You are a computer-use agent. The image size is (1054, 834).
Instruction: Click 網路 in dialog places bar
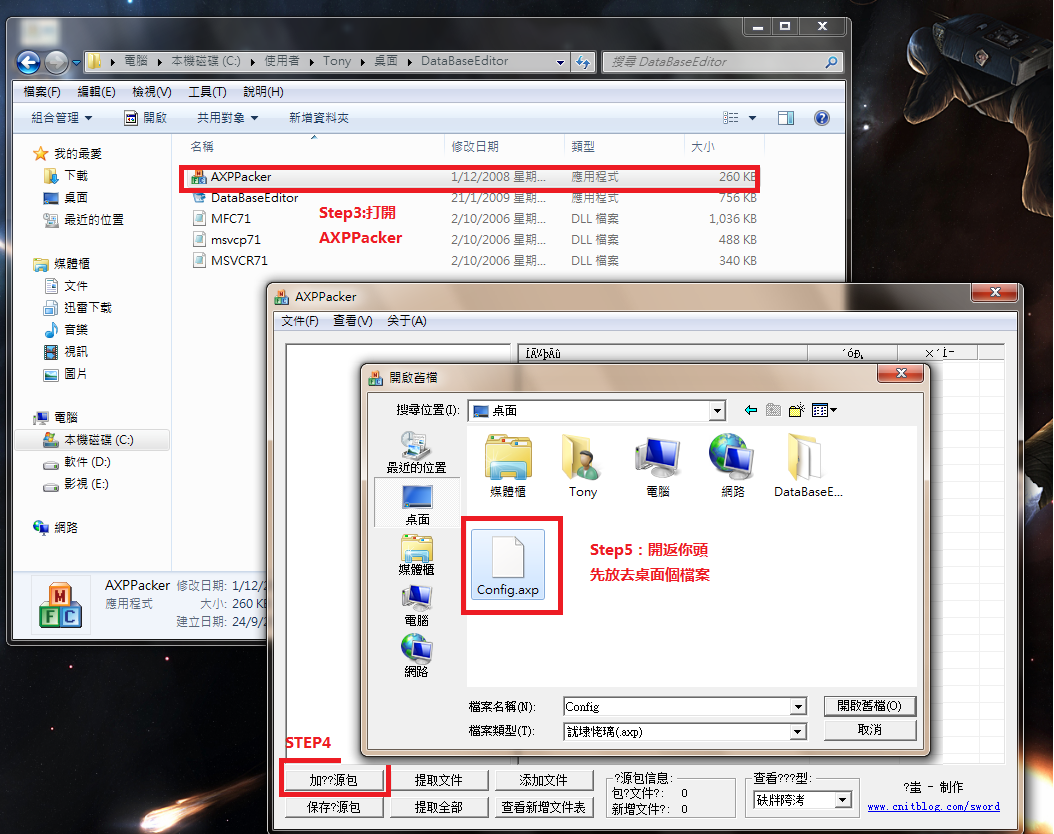pos(417,657)
